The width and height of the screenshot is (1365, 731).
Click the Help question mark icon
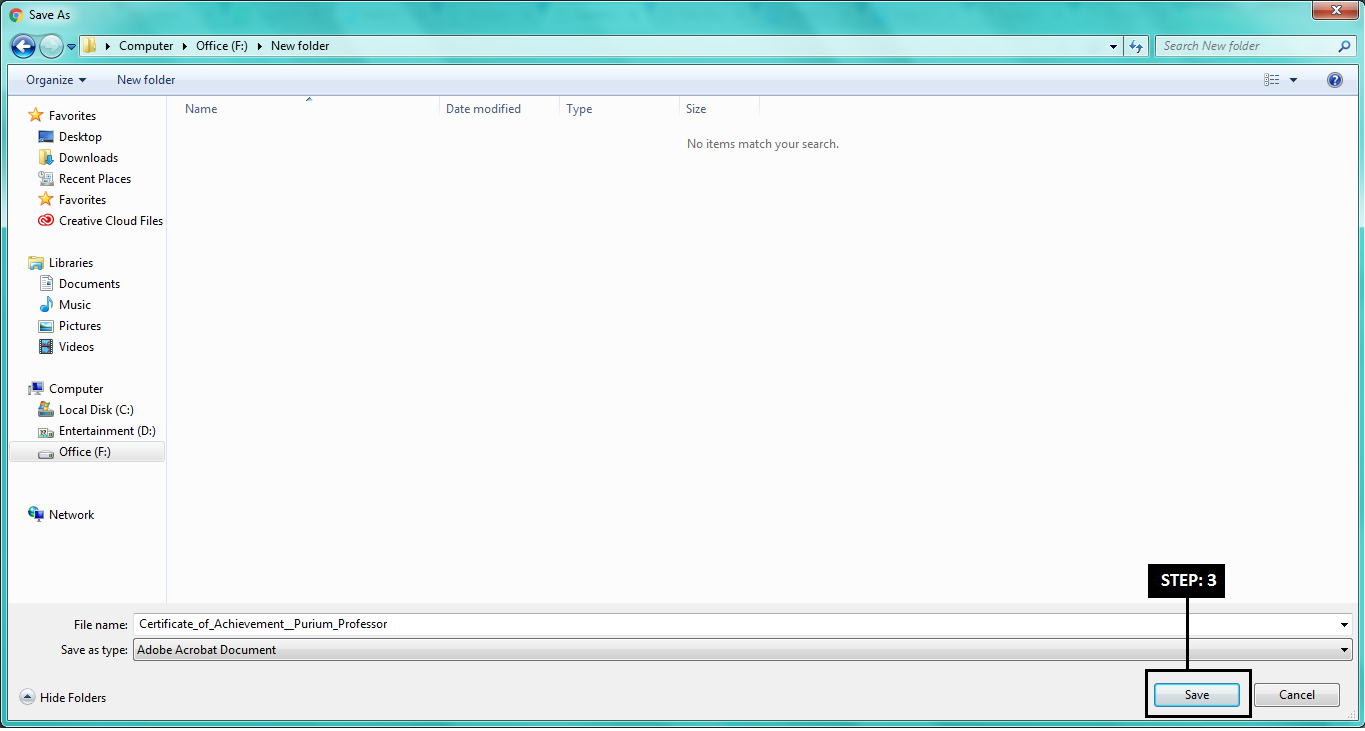(x=1334, y=80)
